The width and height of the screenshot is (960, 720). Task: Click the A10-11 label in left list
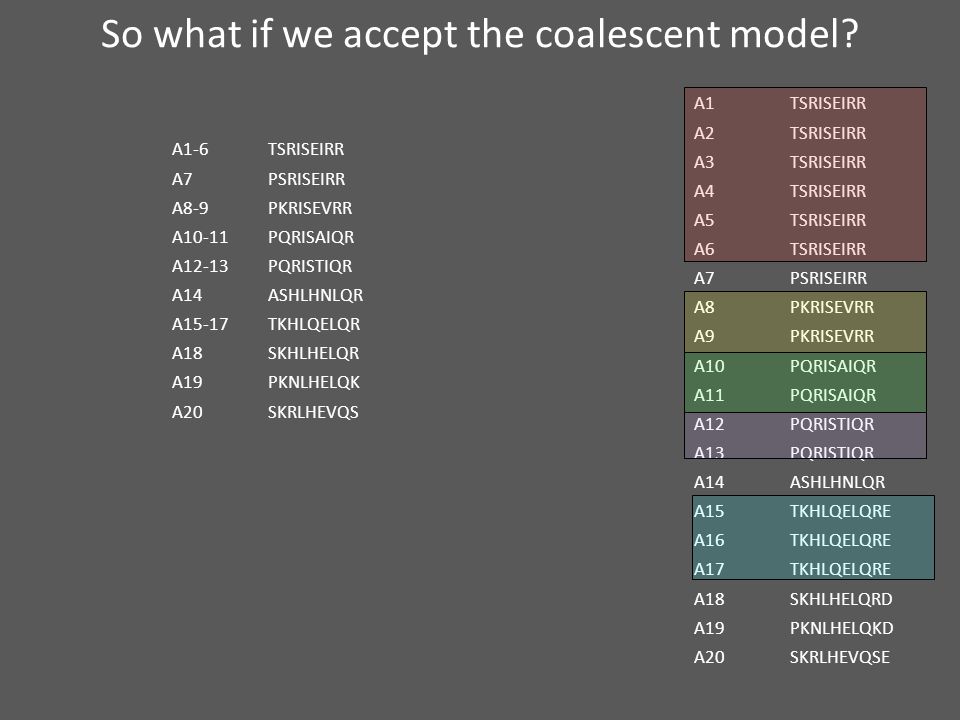click(x=200, y=238)
